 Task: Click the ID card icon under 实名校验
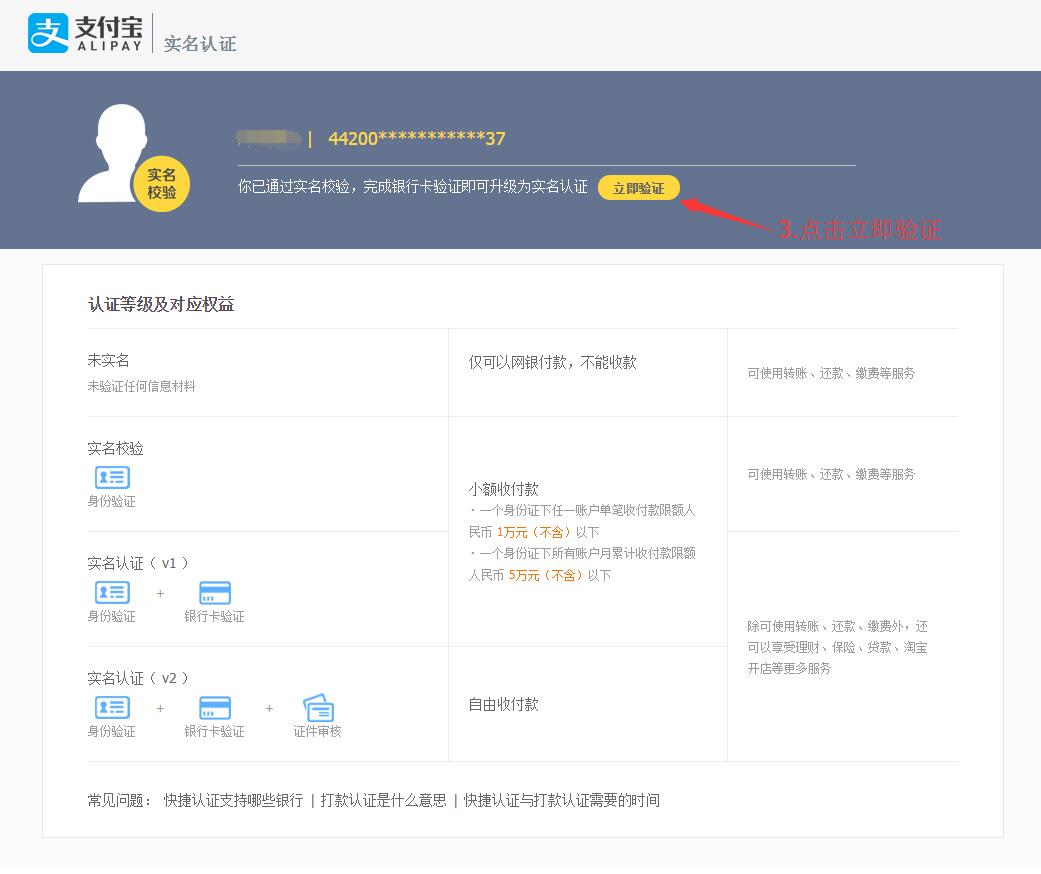(112, 477)
